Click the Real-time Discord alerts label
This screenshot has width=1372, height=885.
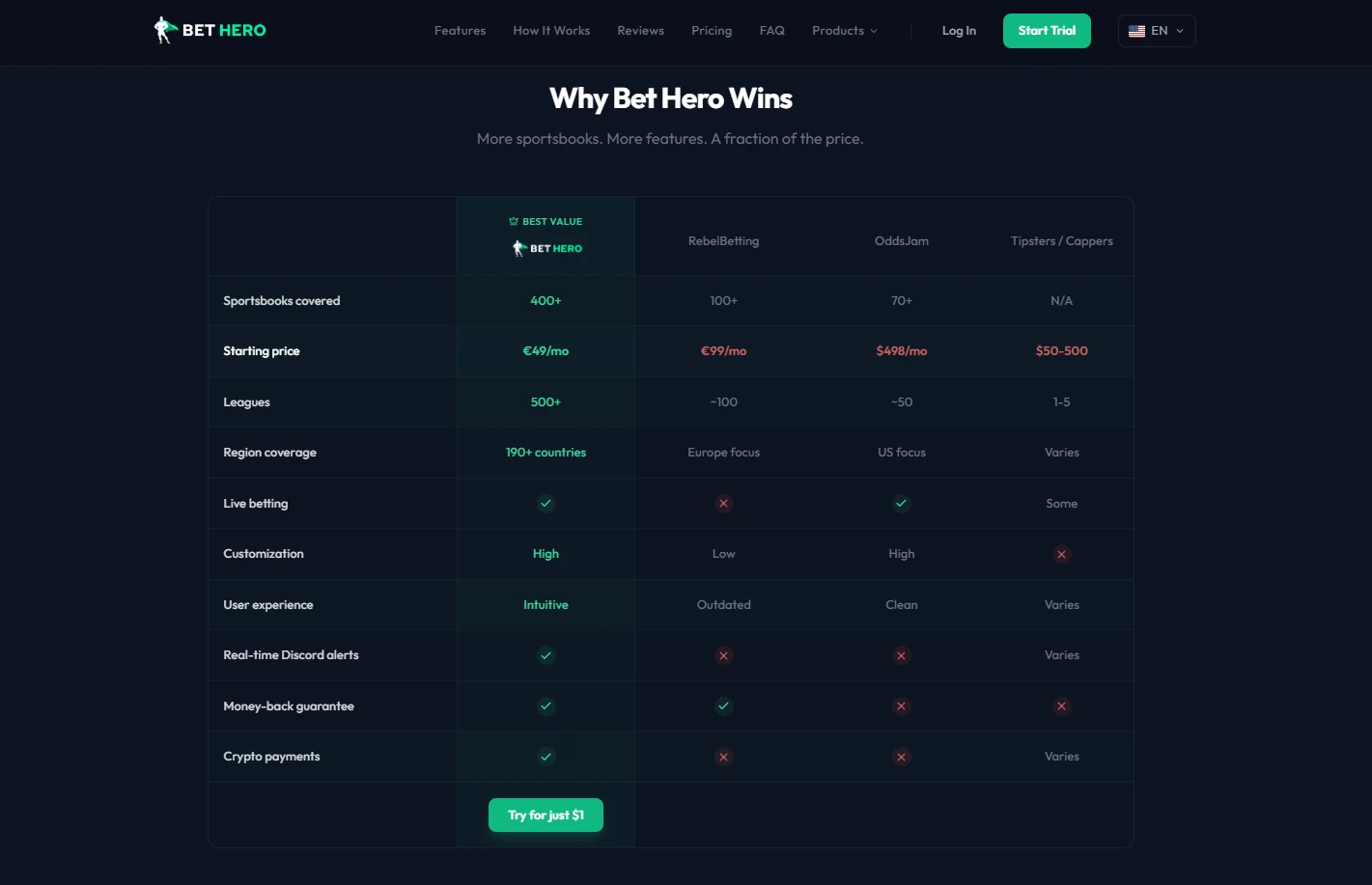coord(291,655)
